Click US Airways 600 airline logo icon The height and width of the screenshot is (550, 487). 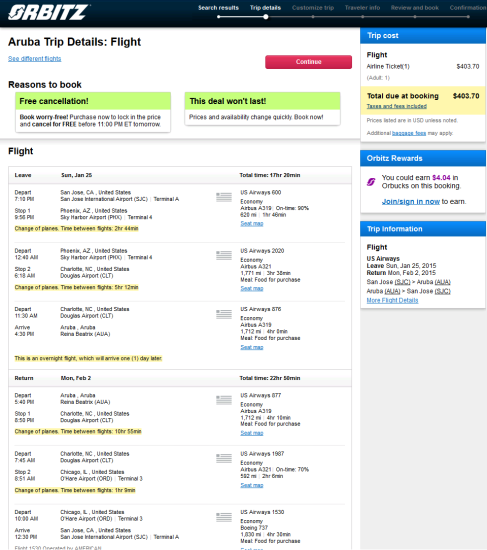[x=224, y=197]
